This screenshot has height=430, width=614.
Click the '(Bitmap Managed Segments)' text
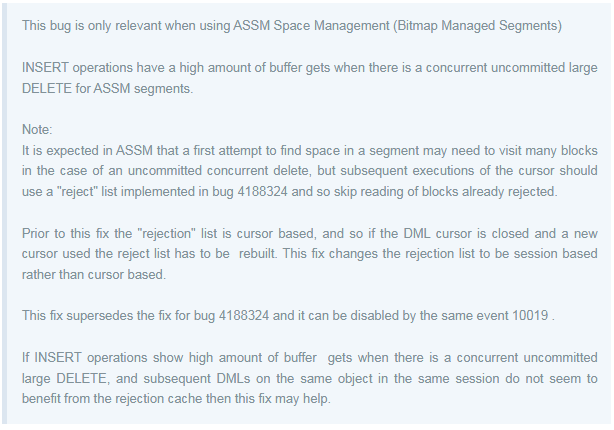click(x=477, y=25)
